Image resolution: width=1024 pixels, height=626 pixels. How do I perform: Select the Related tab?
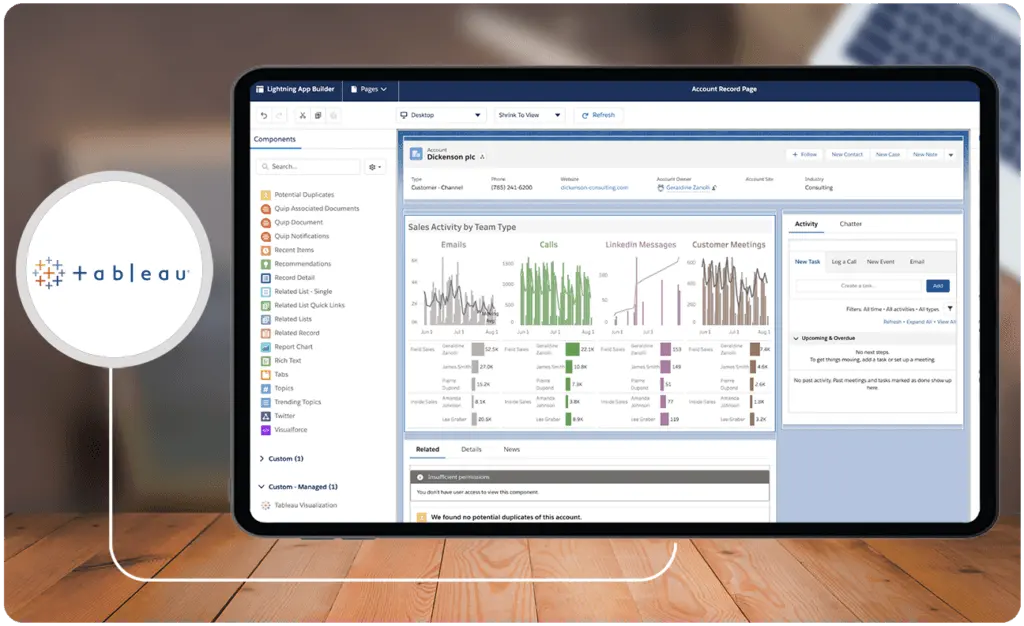[427, 450]
